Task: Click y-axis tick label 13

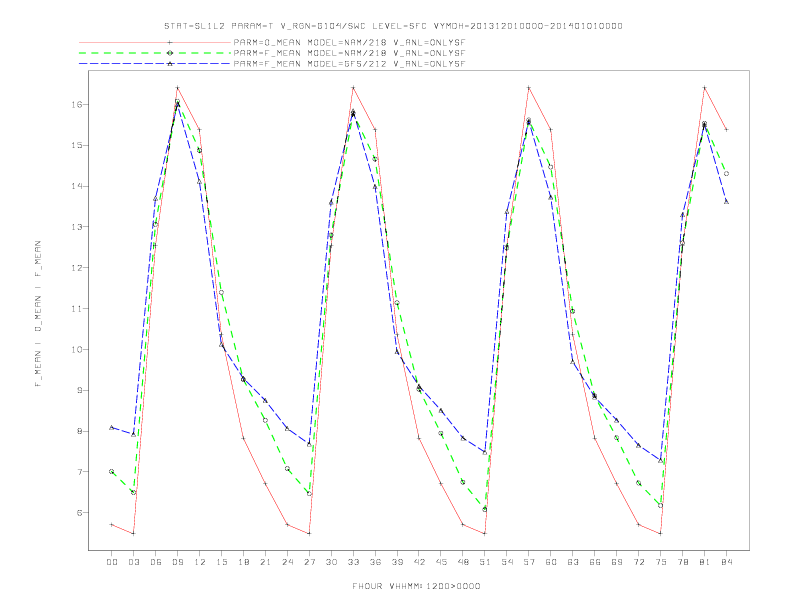Action: click(77, 227)
